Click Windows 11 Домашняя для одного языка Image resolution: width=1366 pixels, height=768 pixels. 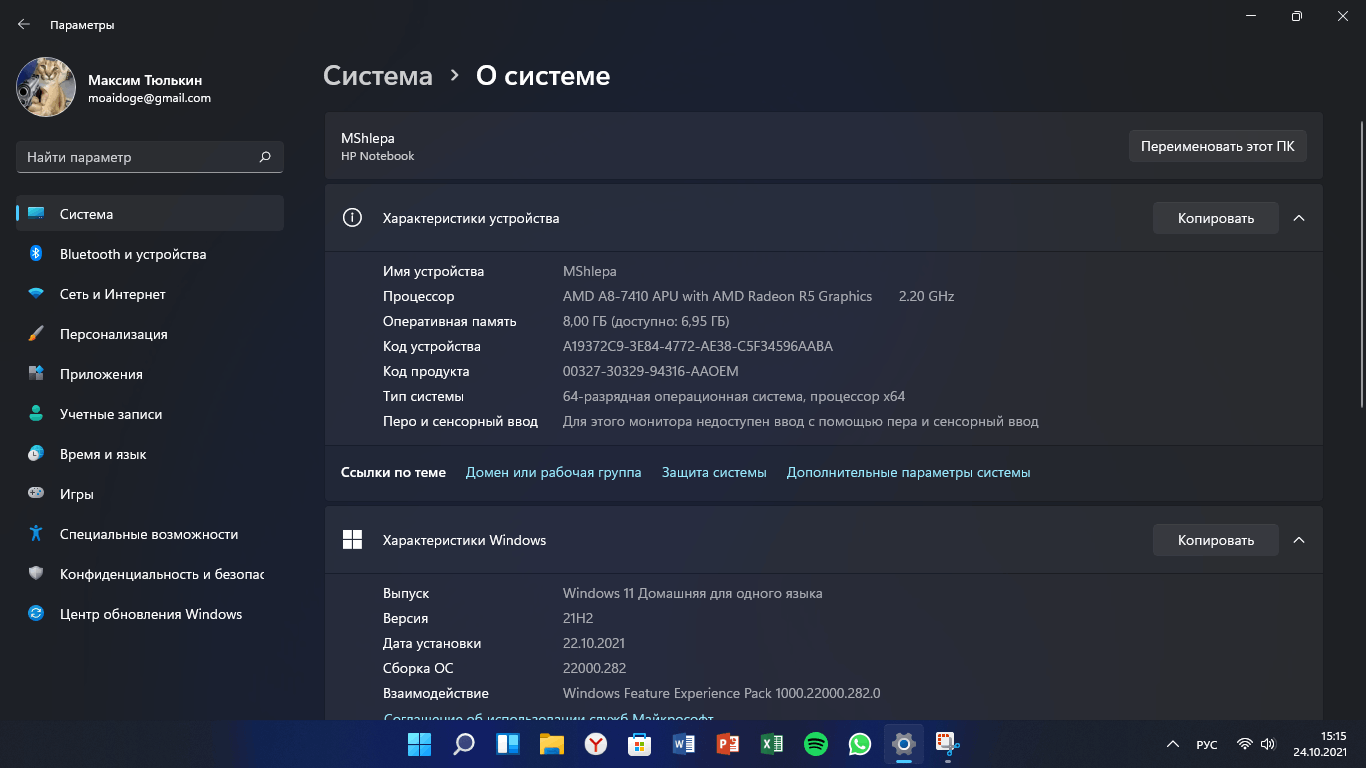tap(693, 593)
